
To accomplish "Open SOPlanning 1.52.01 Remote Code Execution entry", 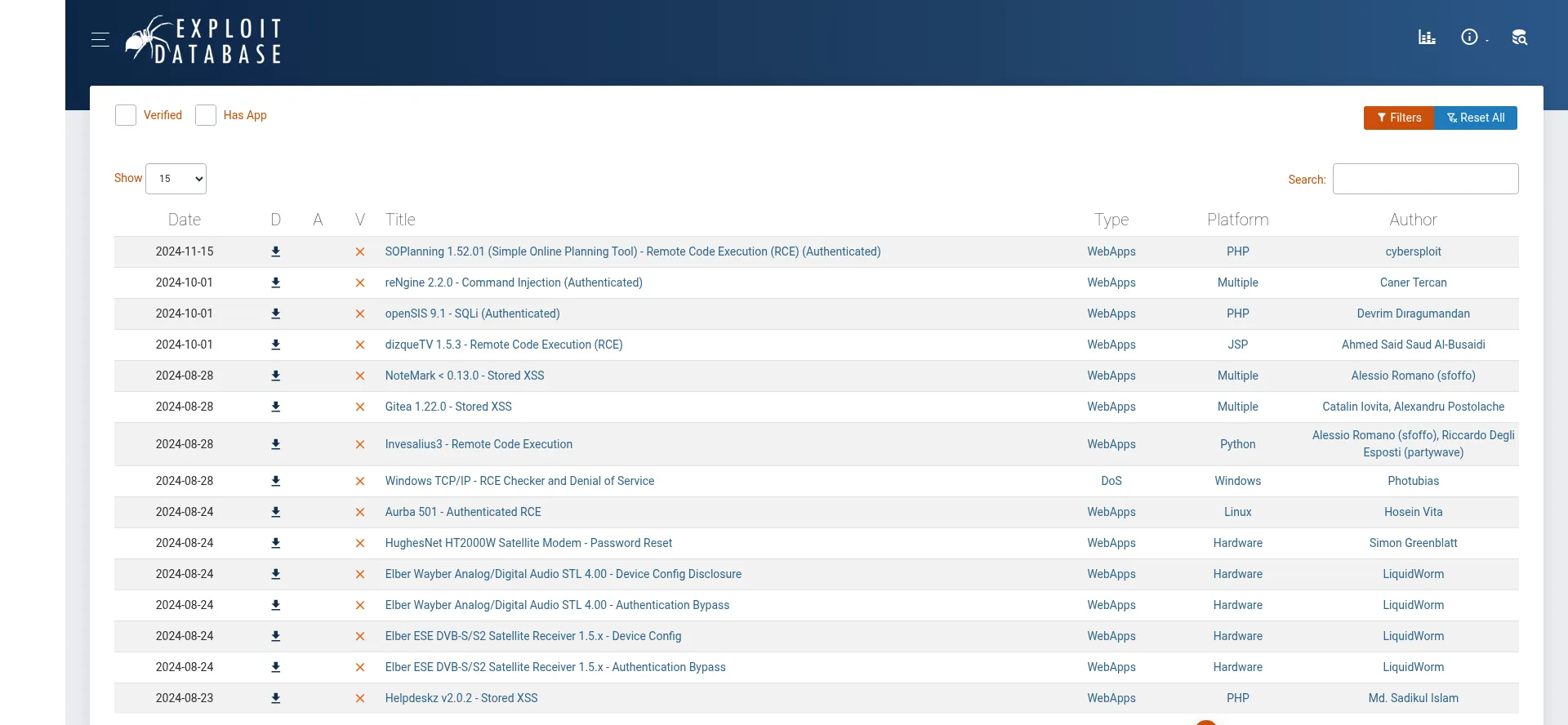I will click(633, 252).
